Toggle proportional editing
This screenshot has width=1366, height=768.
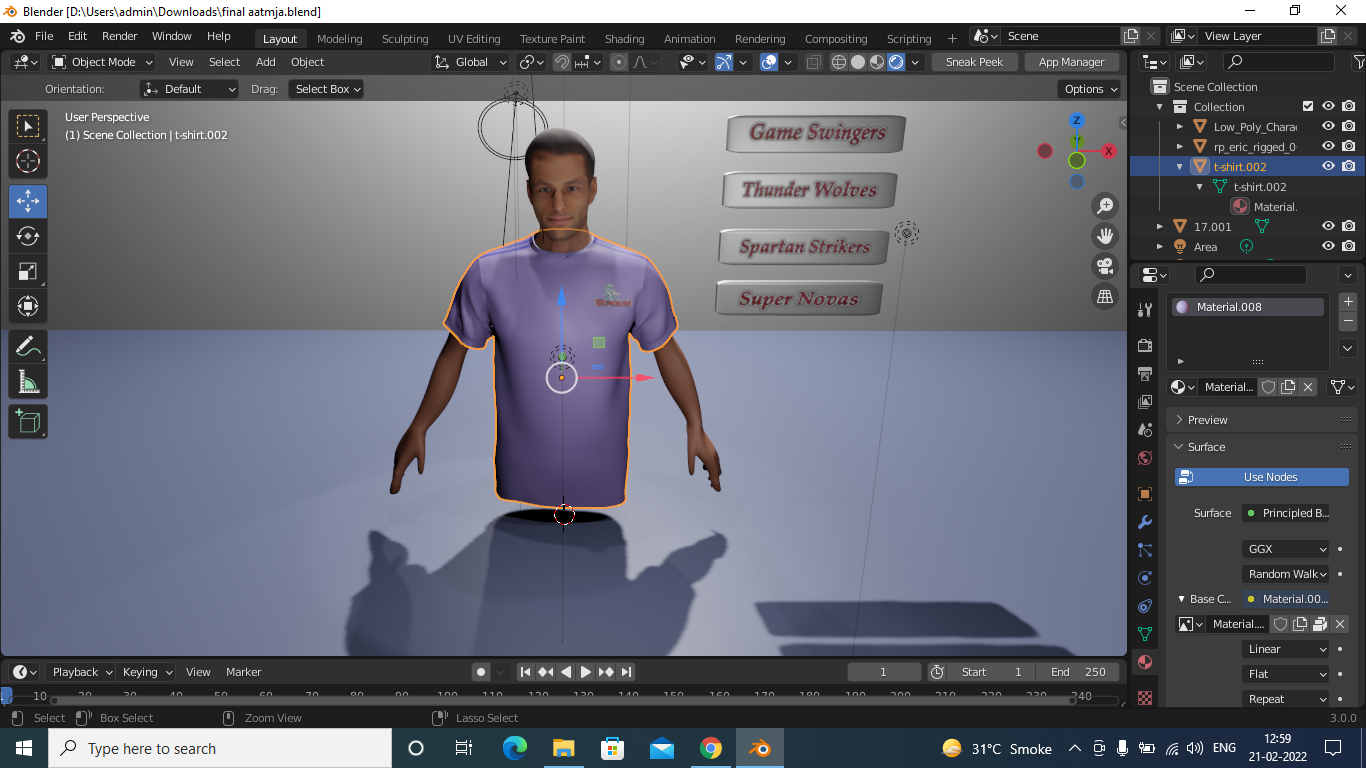[x=619, y=62]
